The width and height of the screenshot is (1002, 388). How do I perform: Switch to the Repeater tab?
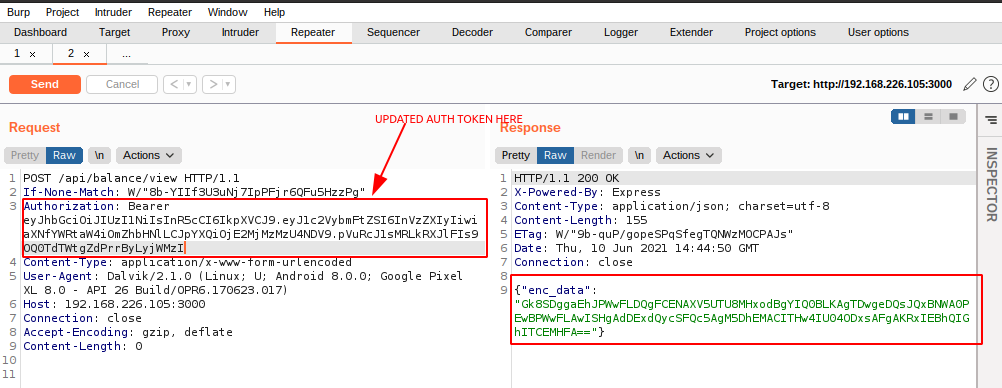(x=313, y=33)
